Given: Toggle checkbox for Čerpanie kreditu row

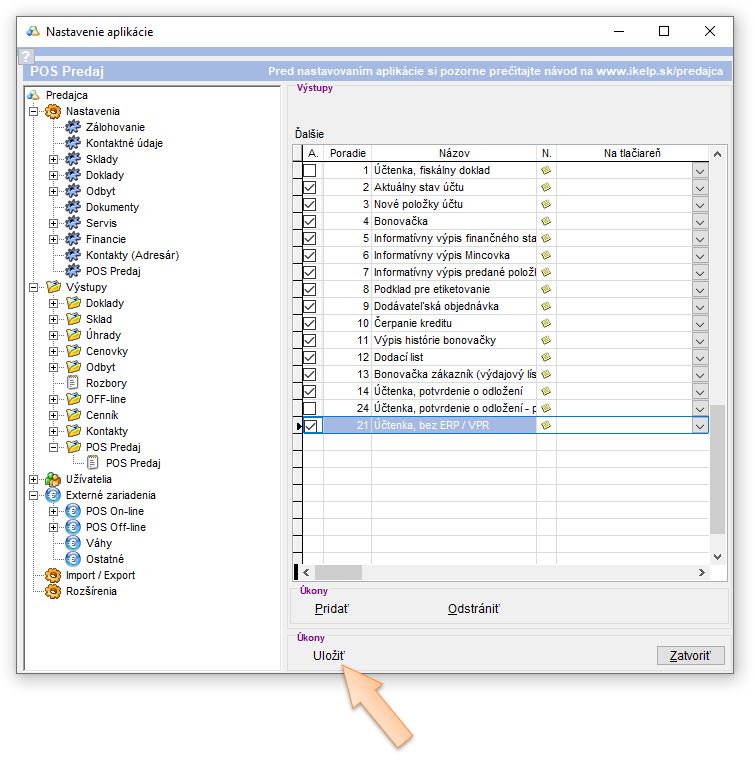Looking at the screenshot, I should coord(310,324).
